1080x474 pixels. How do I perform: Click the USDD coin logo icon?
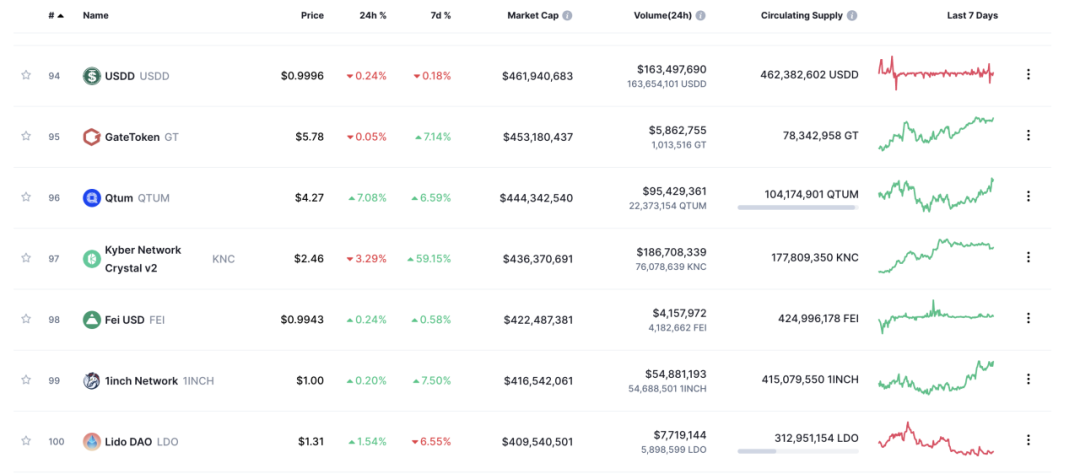pyautogui.click(x=92, y=76)
